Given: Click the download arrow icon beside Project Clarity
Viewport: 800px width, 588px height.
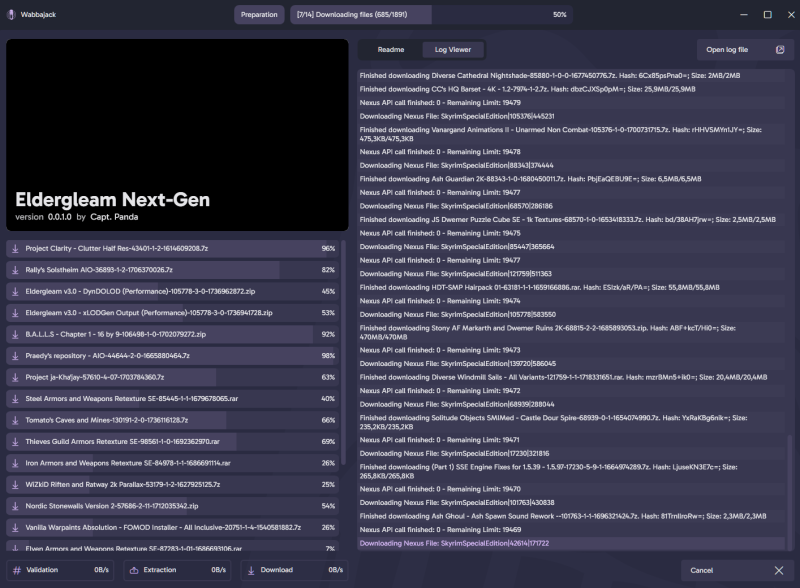Looking at the screenshot, I should (x=15, y=249).
